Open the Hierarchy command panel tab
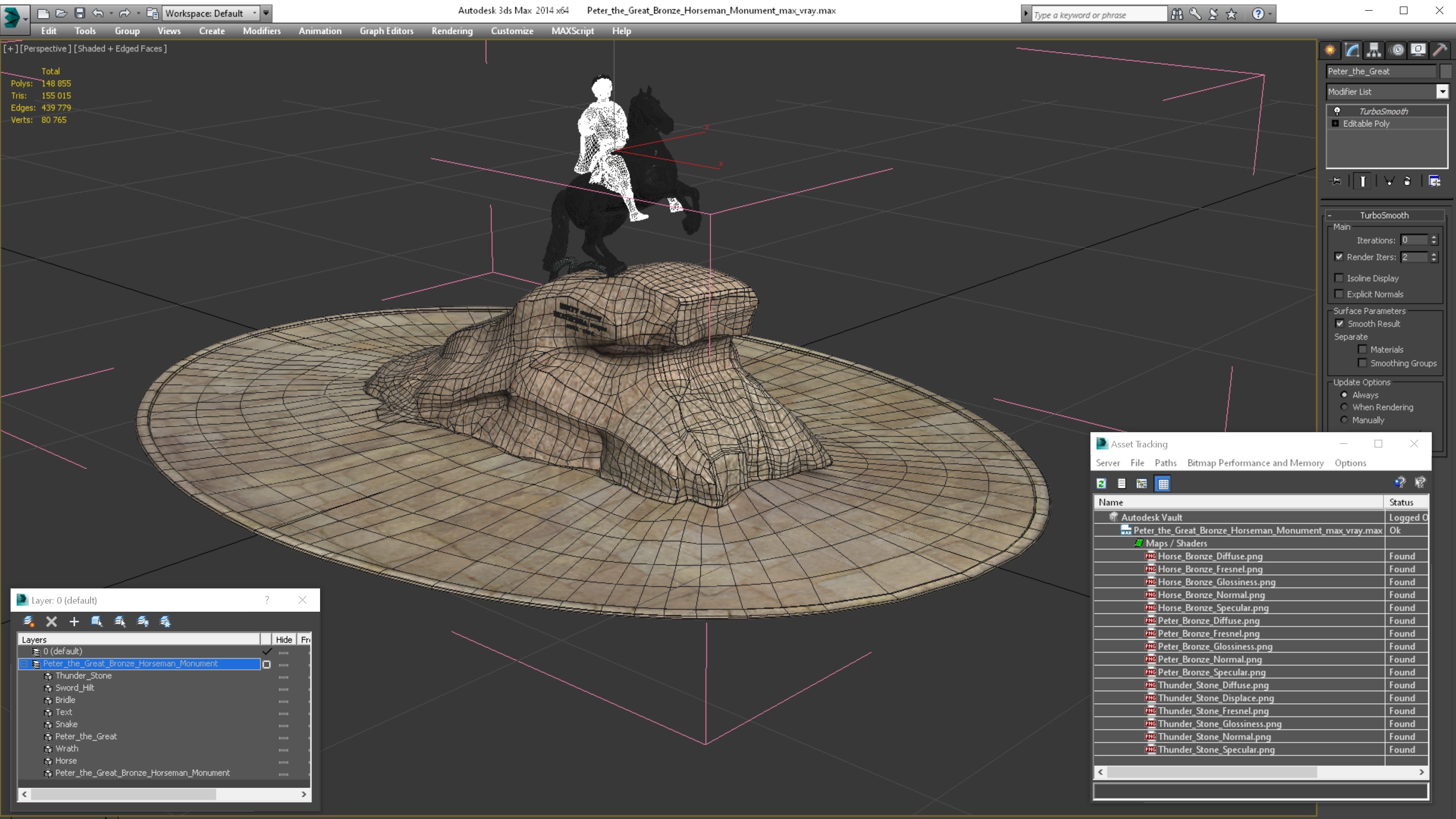The height and width of the screenshot is (819, 1456). pos(1374,51)
